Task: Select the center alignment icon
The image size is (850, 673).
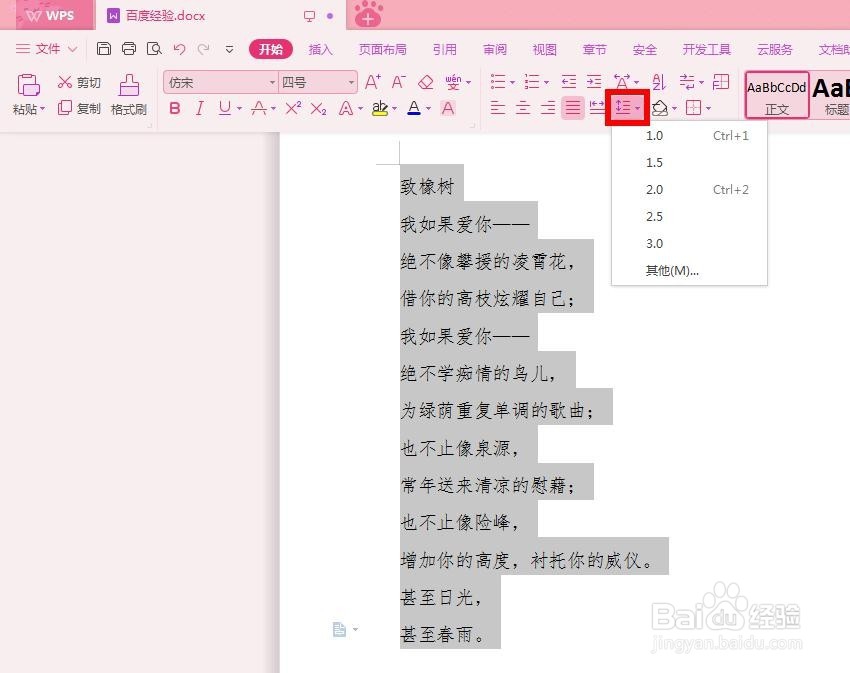Action: pos(522,109)
